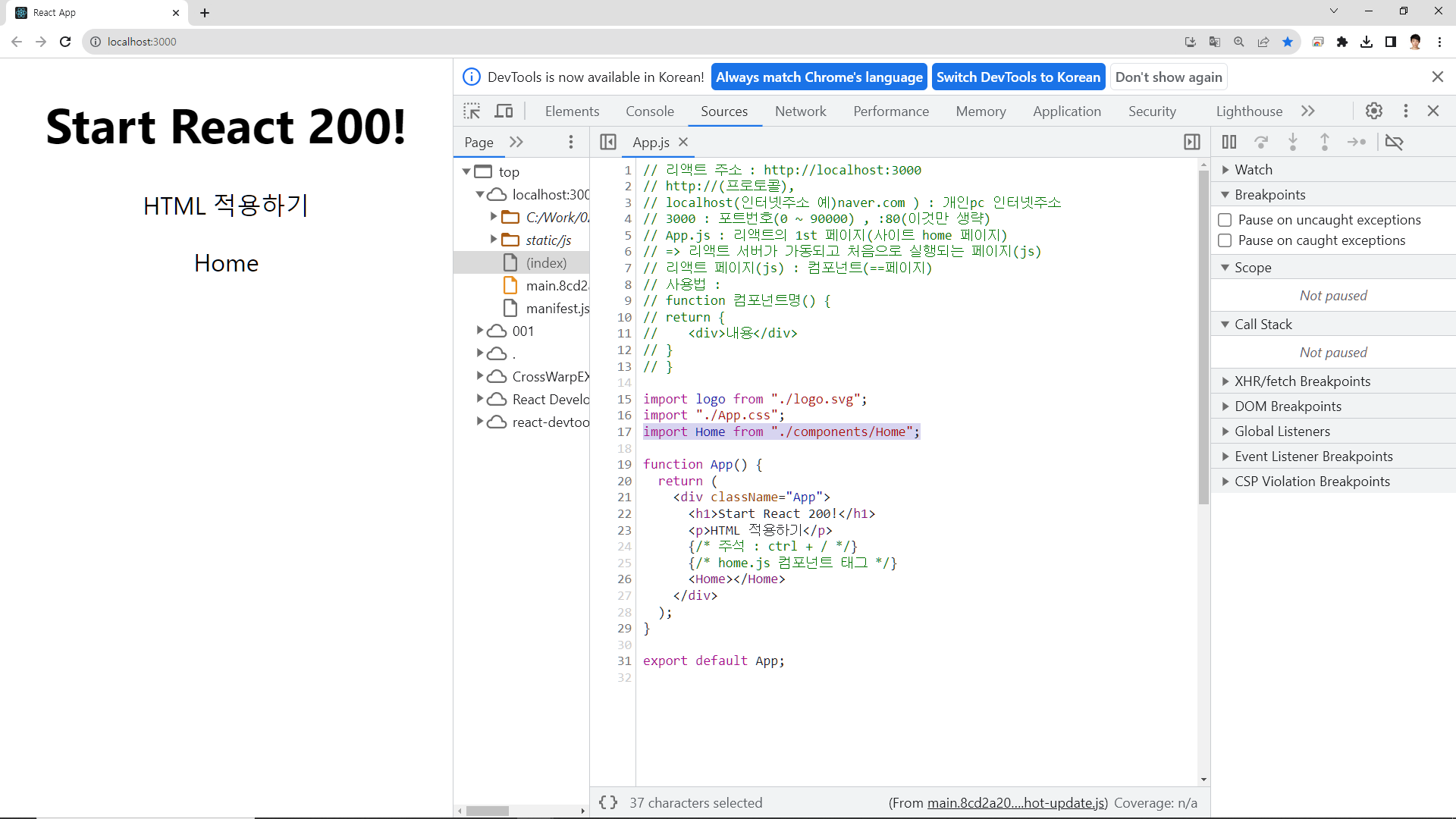The width and height of the screenshot is (1456, 819).
Task: Click the deactivate breakpoints icon
Action: click(1394, 142)
